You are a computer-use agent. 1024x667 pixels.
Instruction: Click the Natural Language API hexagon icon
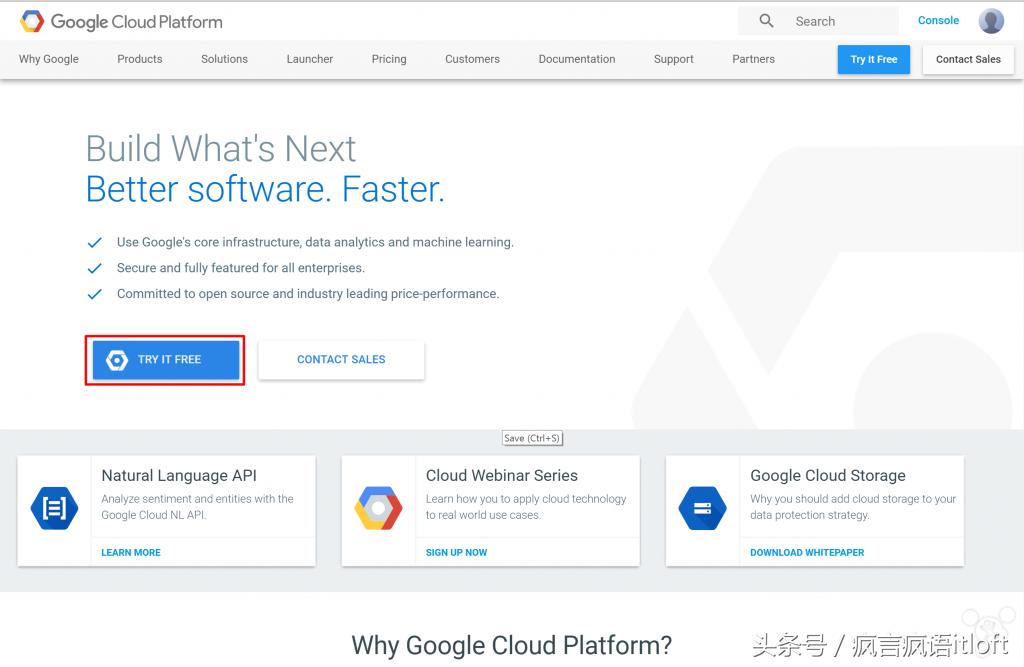point(54,508)
